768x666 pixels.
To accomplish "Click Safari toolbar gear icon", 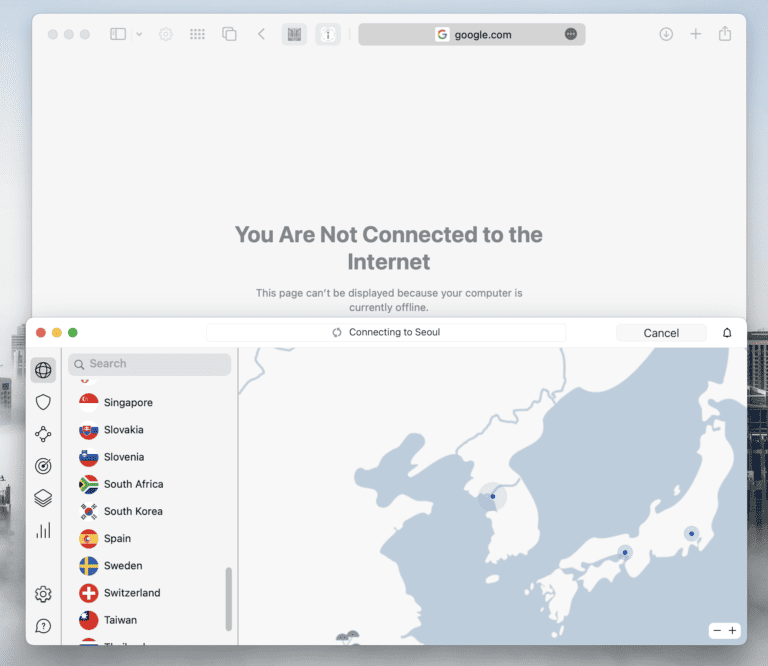I will click(x=166, y=34).
